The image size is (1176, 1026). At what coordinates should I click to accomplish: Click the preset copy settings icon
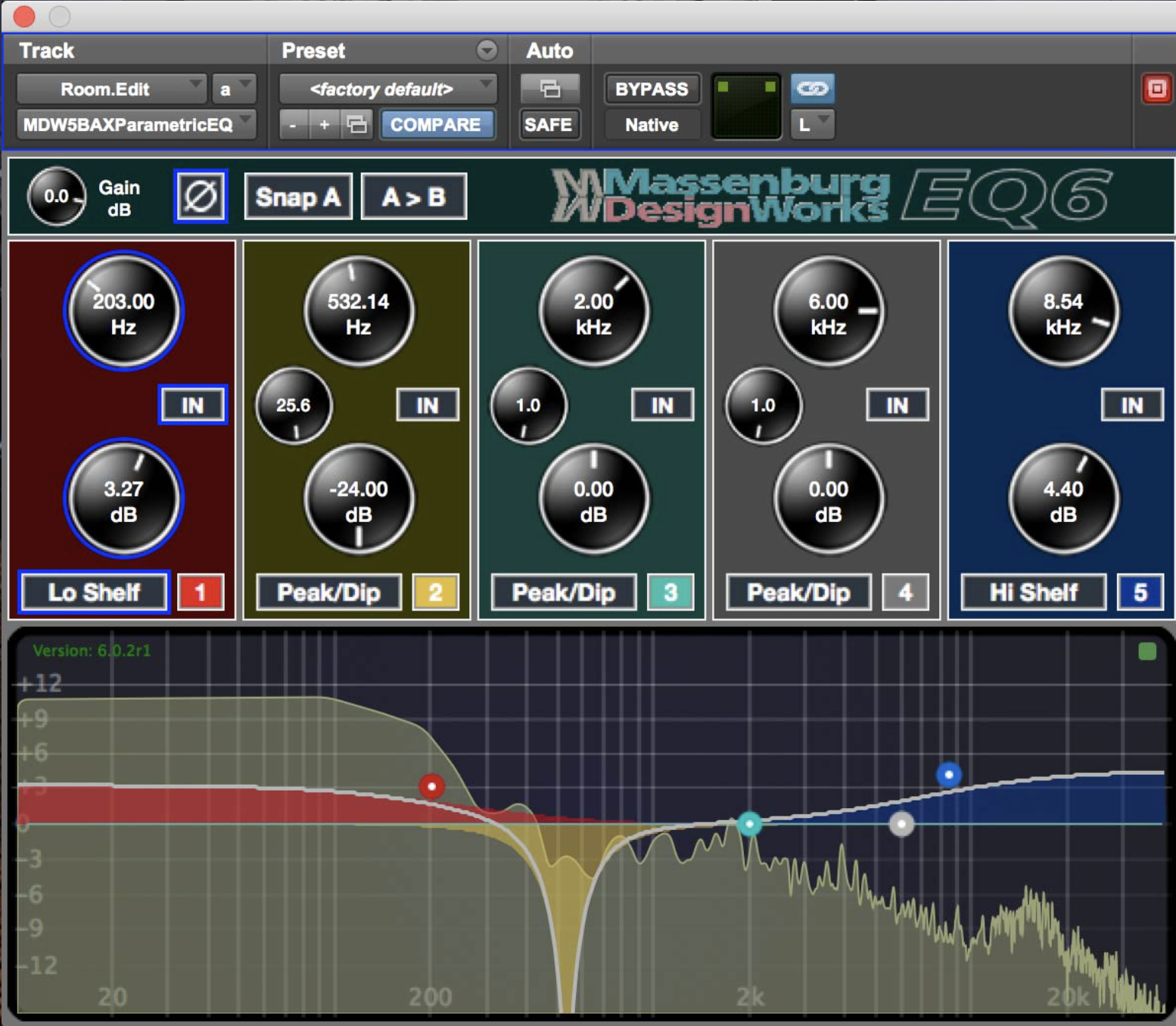click(356, 125)
